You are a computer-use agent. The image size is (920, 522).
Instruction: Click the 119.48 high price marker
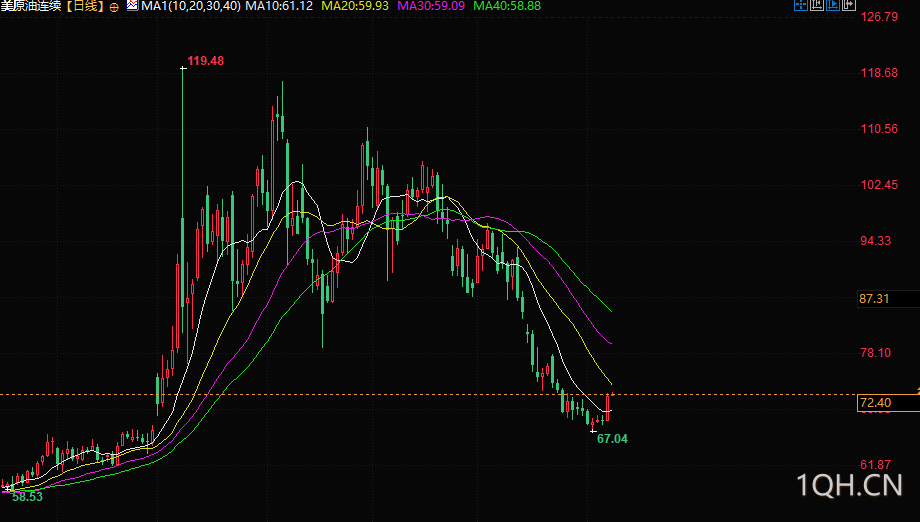tap(205, 61)
